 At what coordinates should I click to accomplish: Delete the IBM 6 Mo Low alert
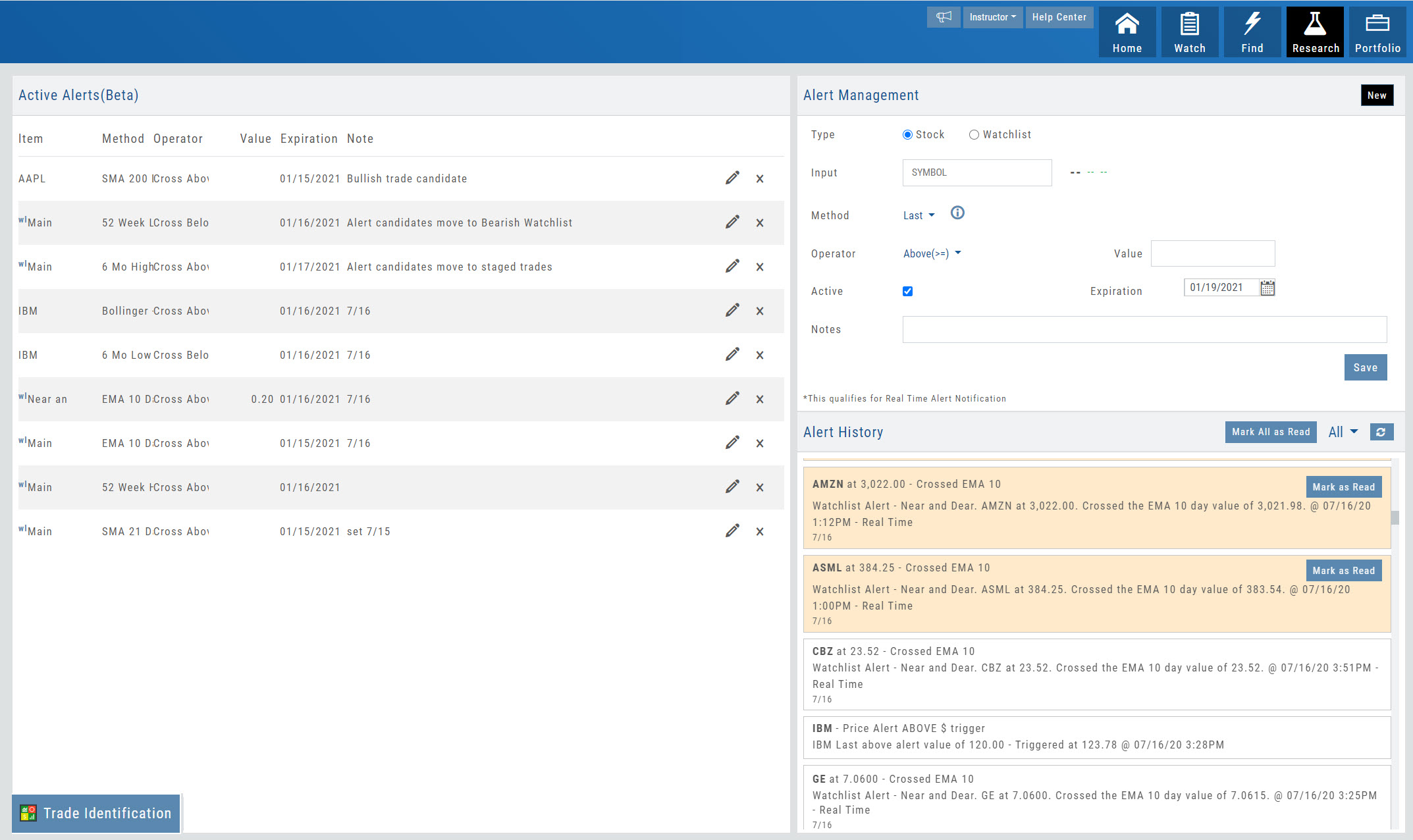(760, 355)
